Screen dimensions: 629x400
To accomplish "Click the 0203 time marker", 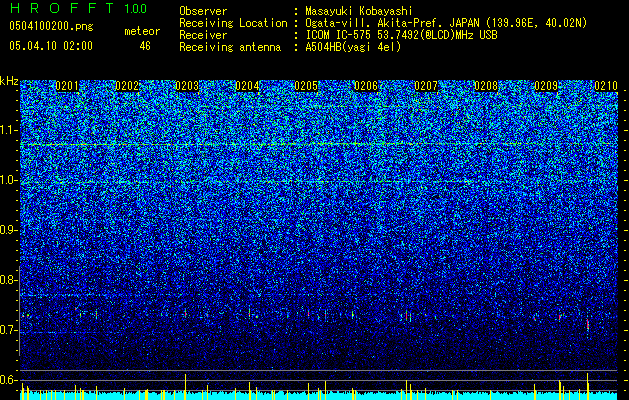I will click(x=187, y=86).
